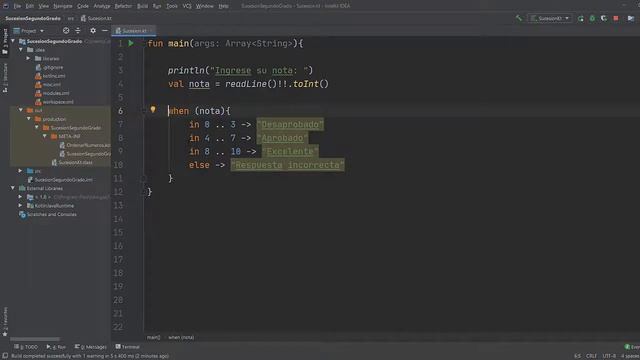Click the tool windows quick-access icon bottom-left
Screen dimensions: 640x360
5,356
